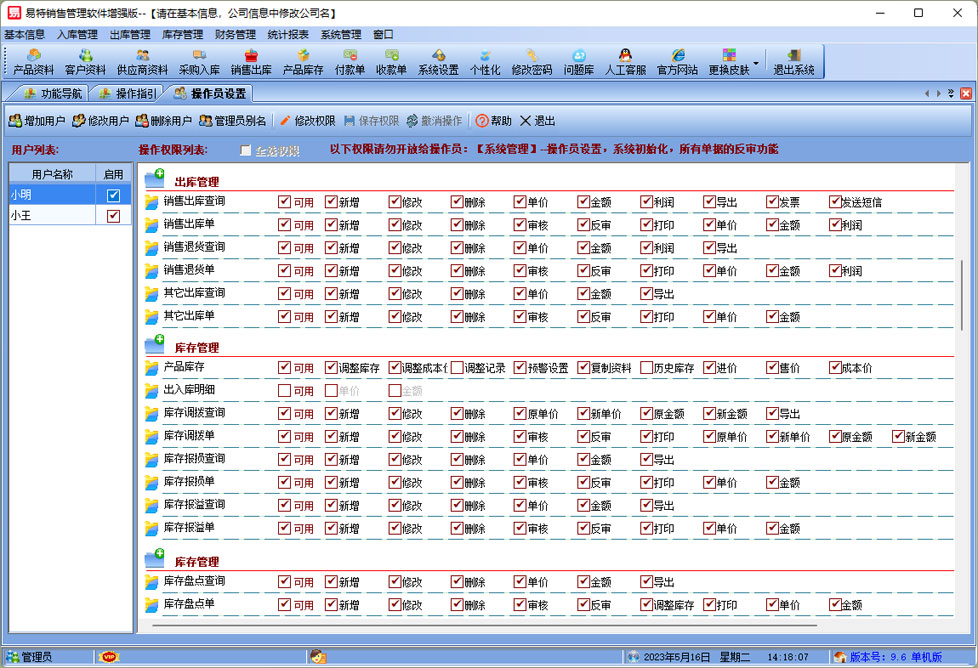Image resolution: width=978 pixels, height=668 pixels.
Task: Expand the 出库管理 section header icon
Action: coord(154,180)
